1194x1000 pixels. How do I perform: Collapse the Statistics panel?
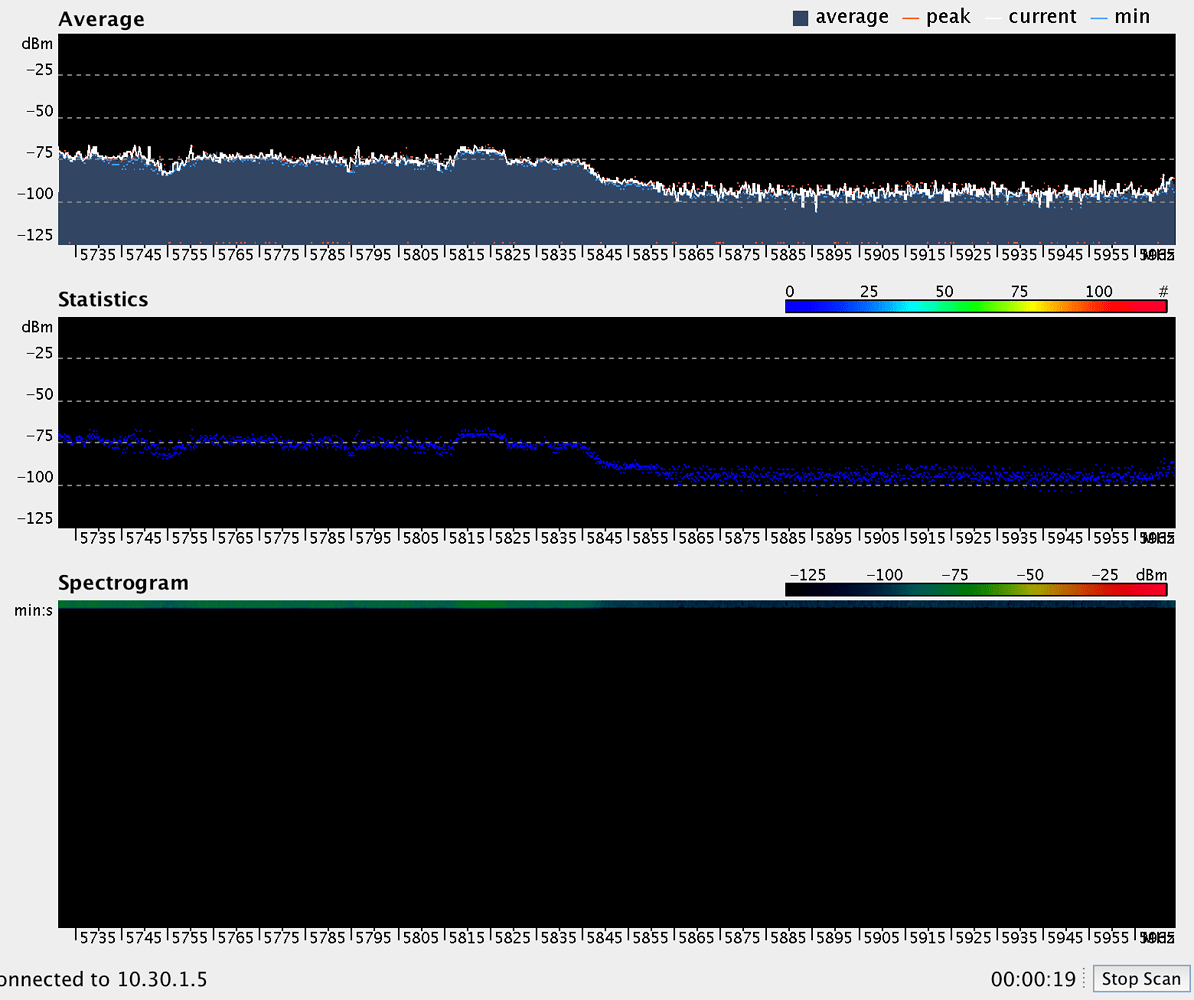click(x=103, y=299)
